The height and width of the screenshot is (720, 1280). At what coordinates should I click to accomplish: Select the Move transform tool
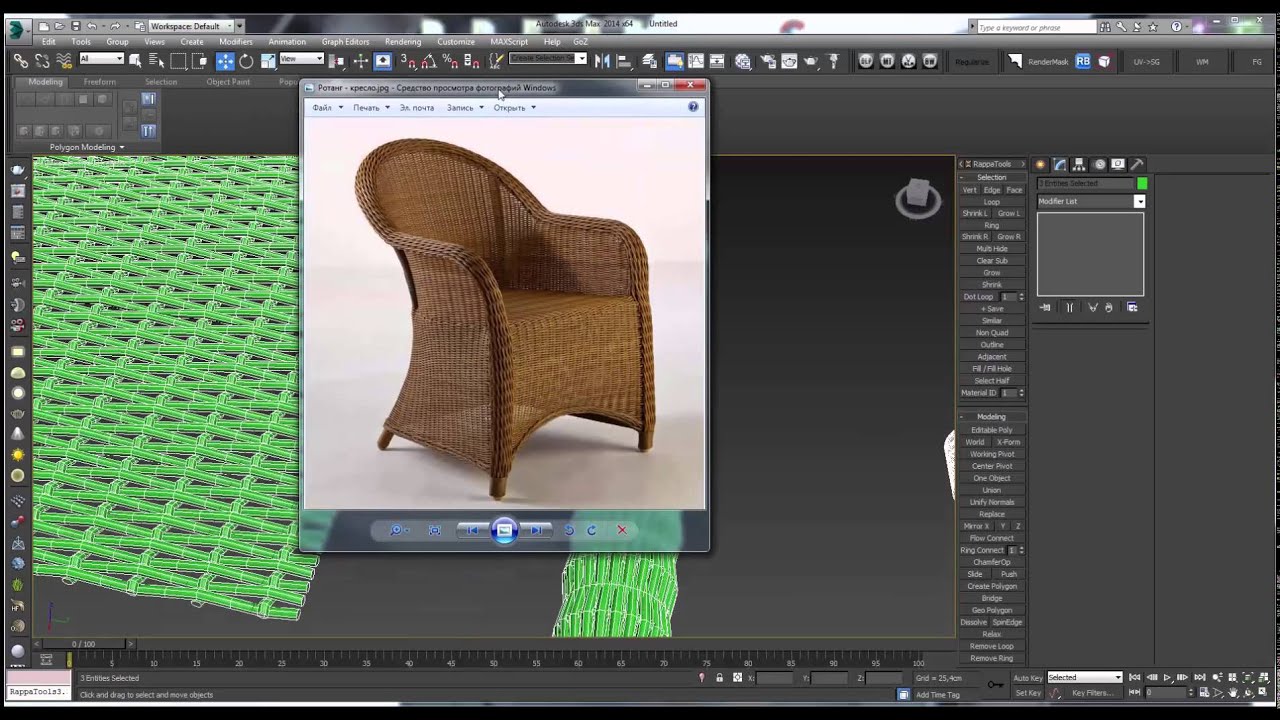click(x=225, y=61)
